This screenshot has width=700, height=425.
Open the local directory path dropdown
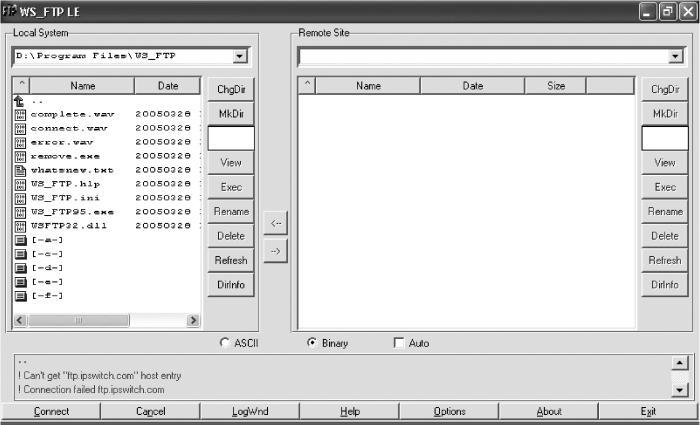240,56
